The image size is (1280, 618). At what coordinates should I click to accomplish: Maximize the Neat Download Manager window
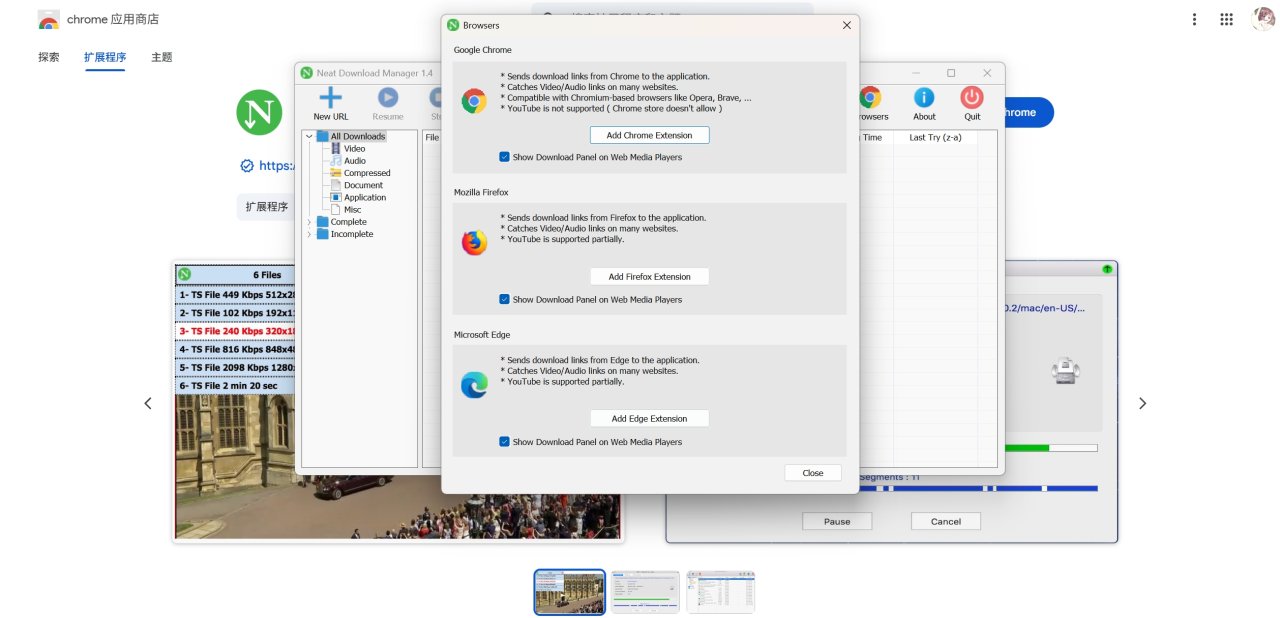click(951, 73)
